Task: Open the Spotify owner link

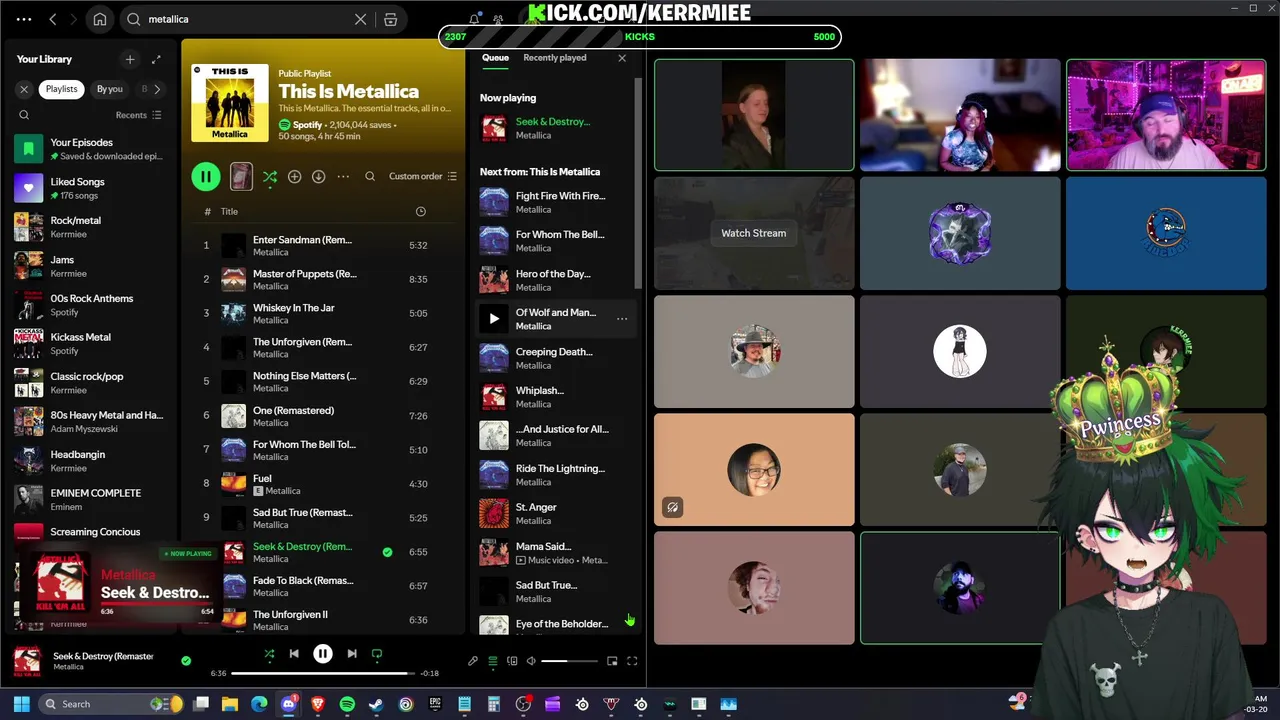Action: [x=308, y=125]
